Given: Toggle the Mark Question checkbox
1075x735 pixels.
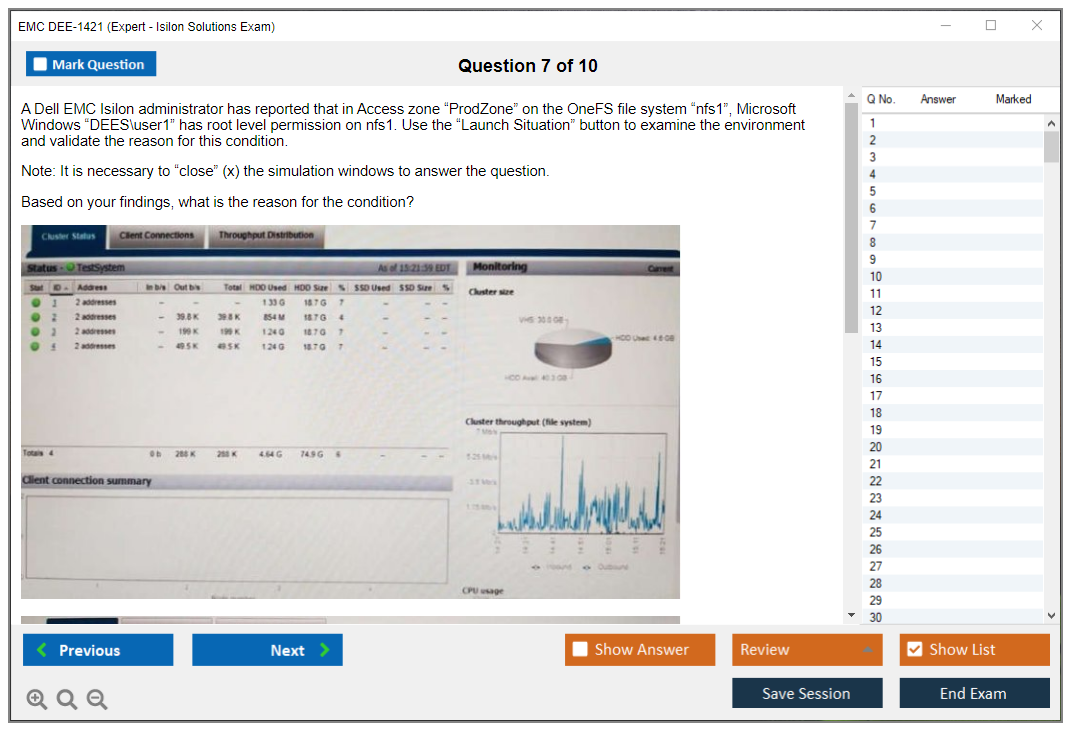Looking at the screenshot, I should [41, 65].
